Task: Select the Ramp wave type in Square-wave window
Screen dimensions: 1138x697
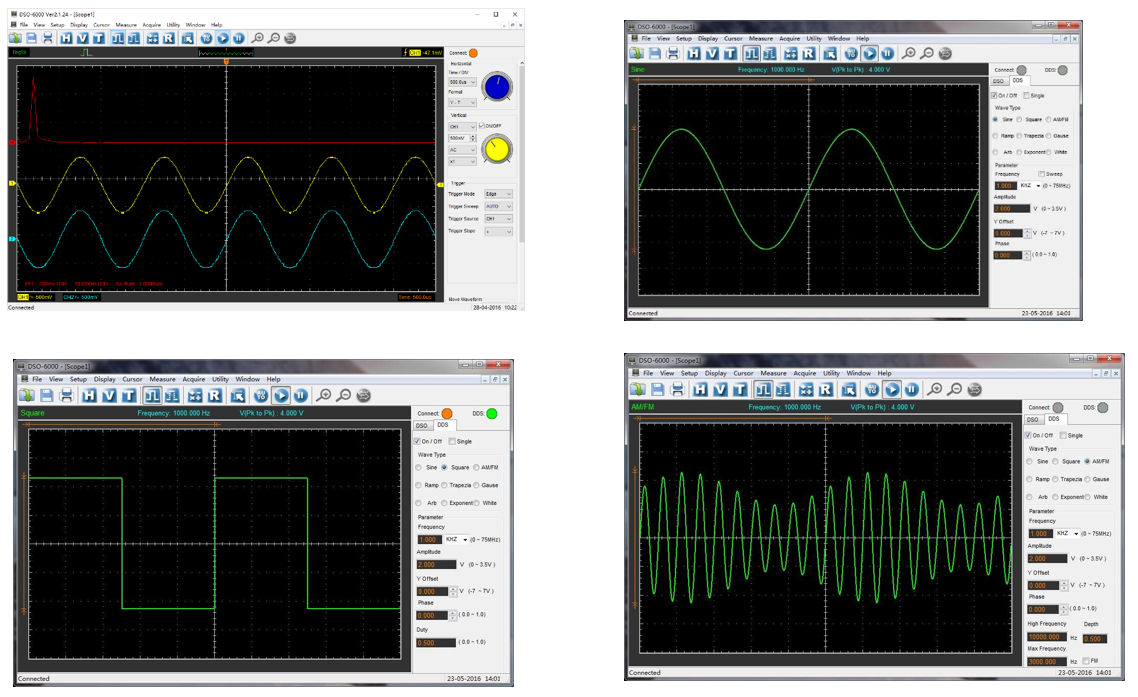Action: [421, 485]
